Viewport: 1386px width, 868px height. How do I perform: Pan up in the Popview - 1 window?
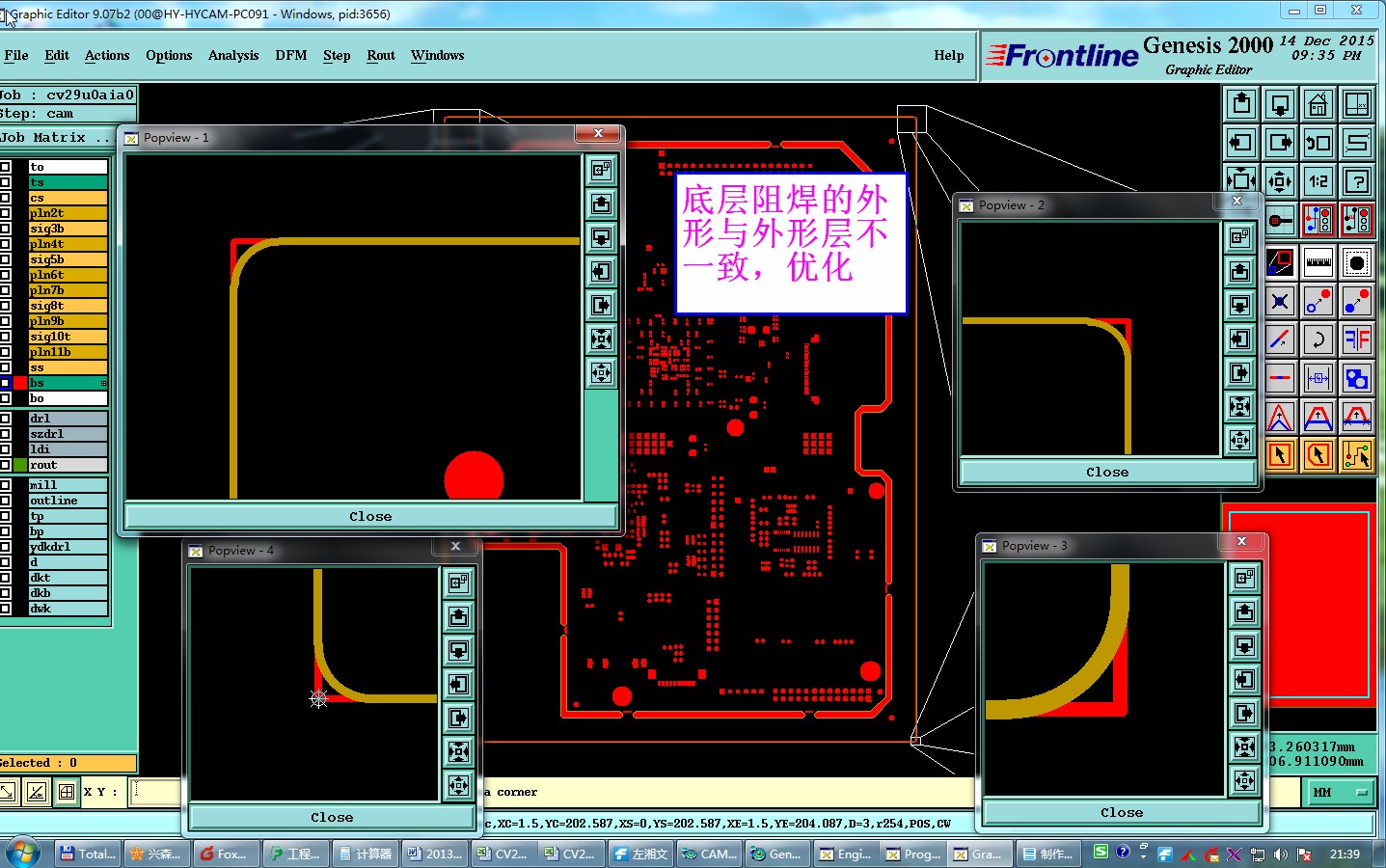pos(602,203)
